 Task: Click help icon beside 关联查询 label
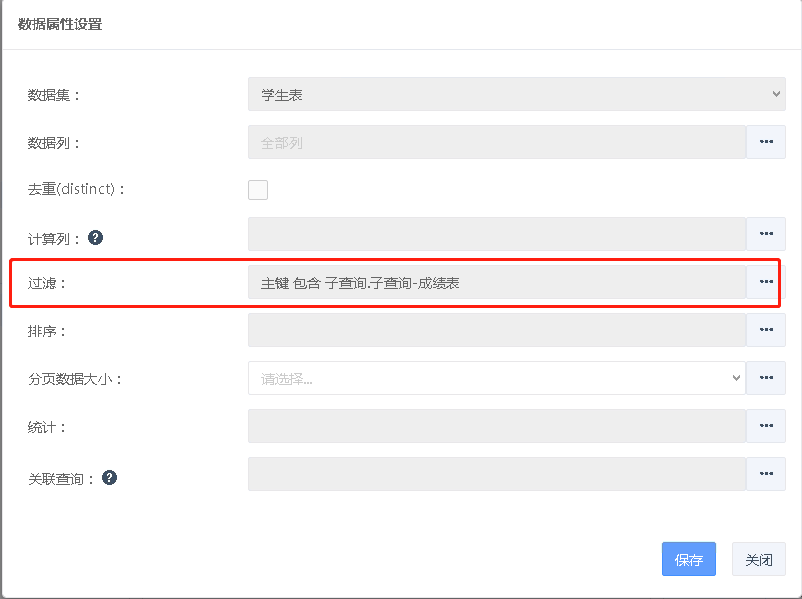click(x=110, y=478)
